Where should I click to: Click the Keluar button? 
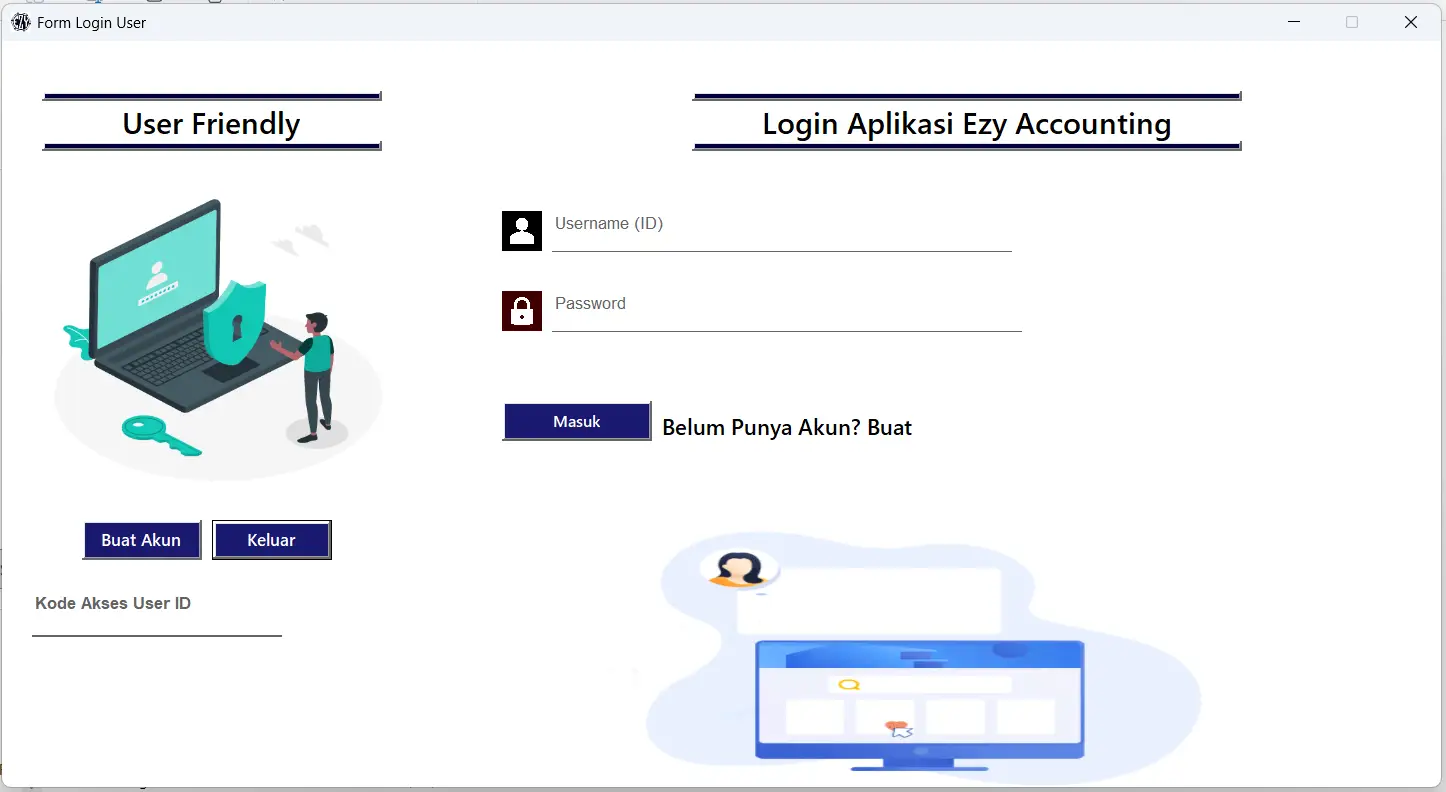272,540
